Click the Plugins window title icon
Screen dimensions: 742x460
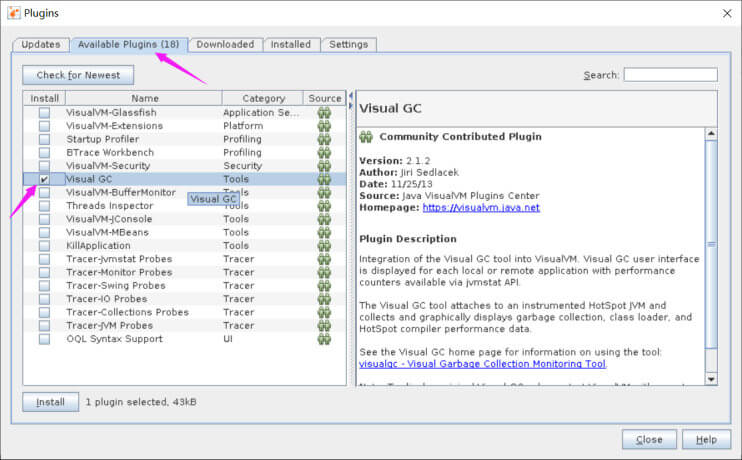(x=14, y=13)
